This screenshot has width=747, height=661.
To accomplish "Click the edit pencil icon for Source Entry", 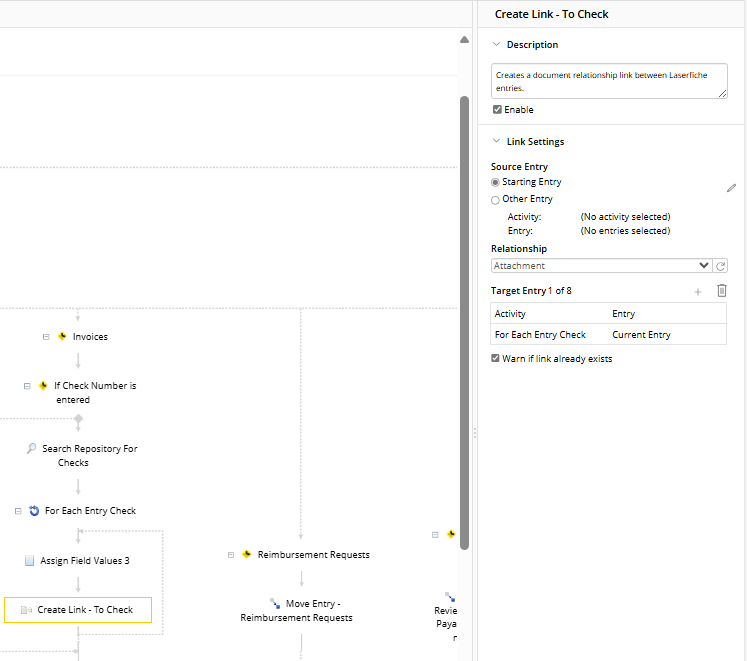I will click(731, 188).
